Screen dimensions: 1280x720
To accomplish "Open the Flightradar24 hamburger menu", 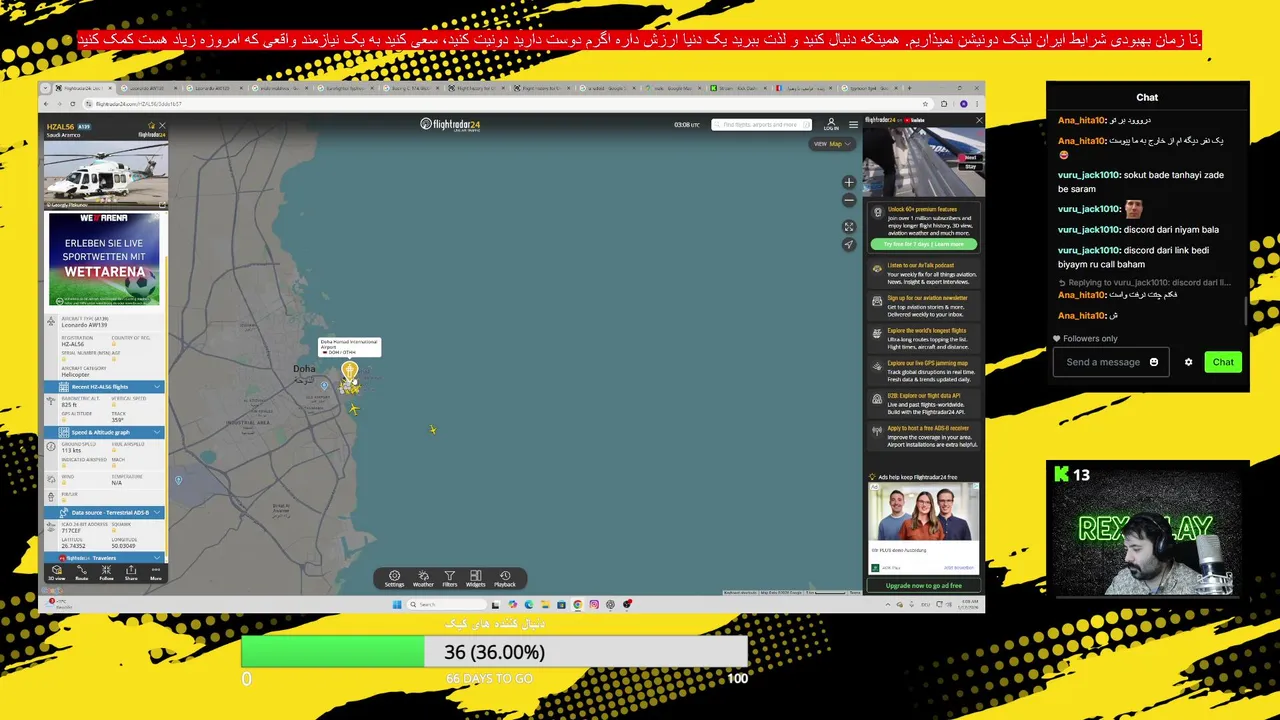I will click(853, 124).
